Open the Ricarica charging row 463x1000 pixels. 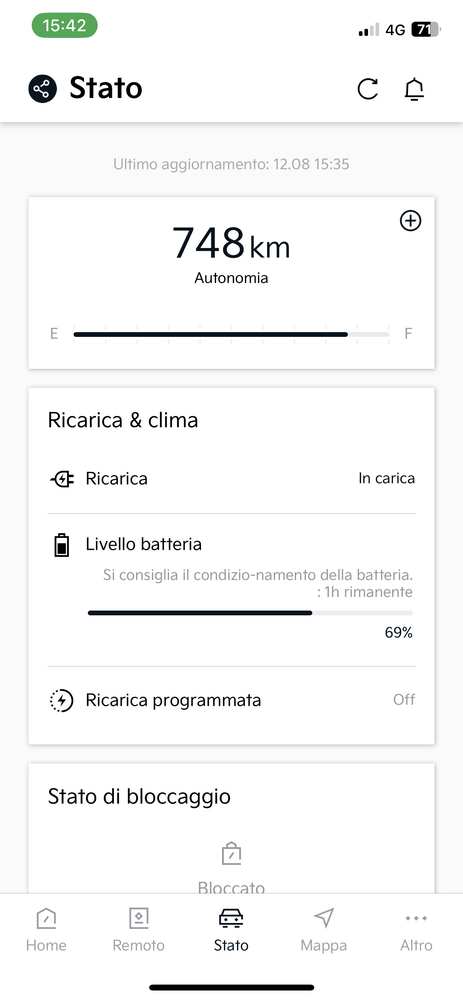232,478
